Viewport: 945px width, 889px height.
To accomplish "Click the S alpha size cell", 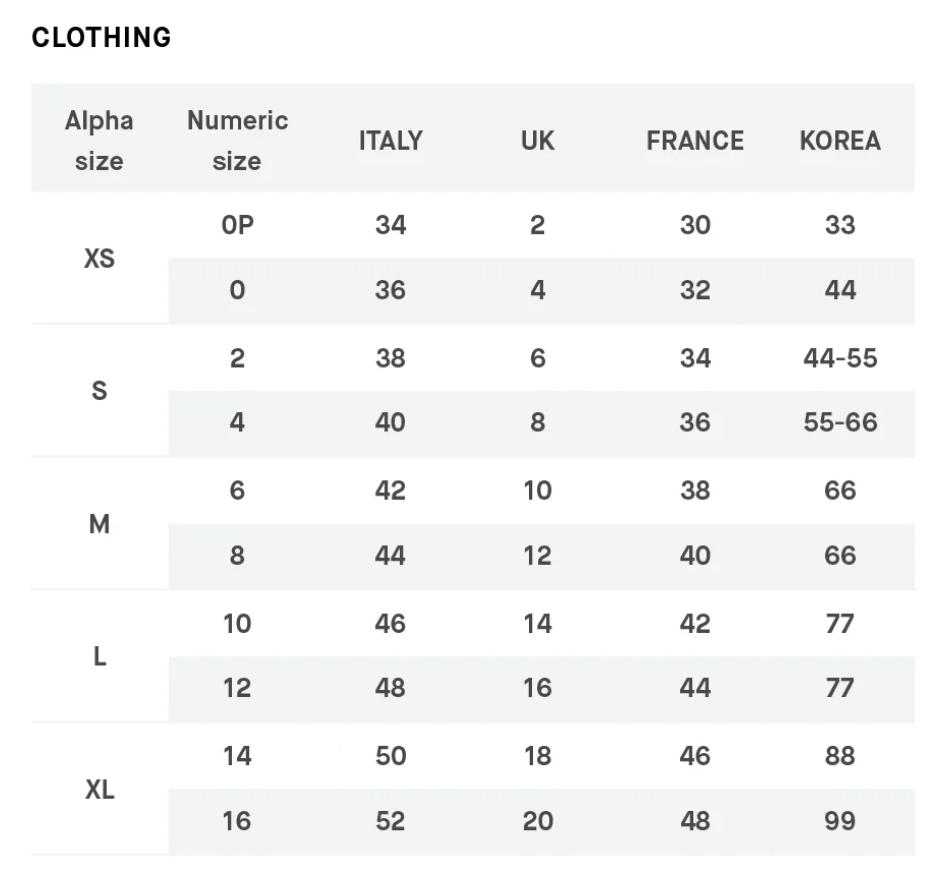I will [99, 390].
